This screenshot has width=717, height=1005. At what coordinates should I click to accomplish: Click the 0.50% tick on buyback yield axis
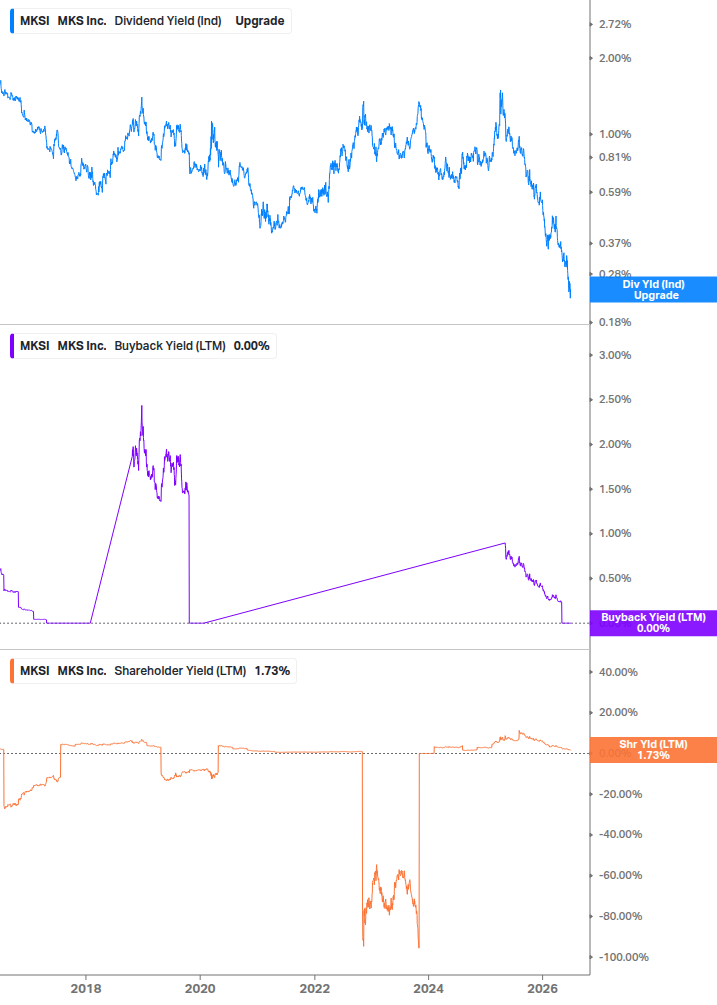(614, 578)
